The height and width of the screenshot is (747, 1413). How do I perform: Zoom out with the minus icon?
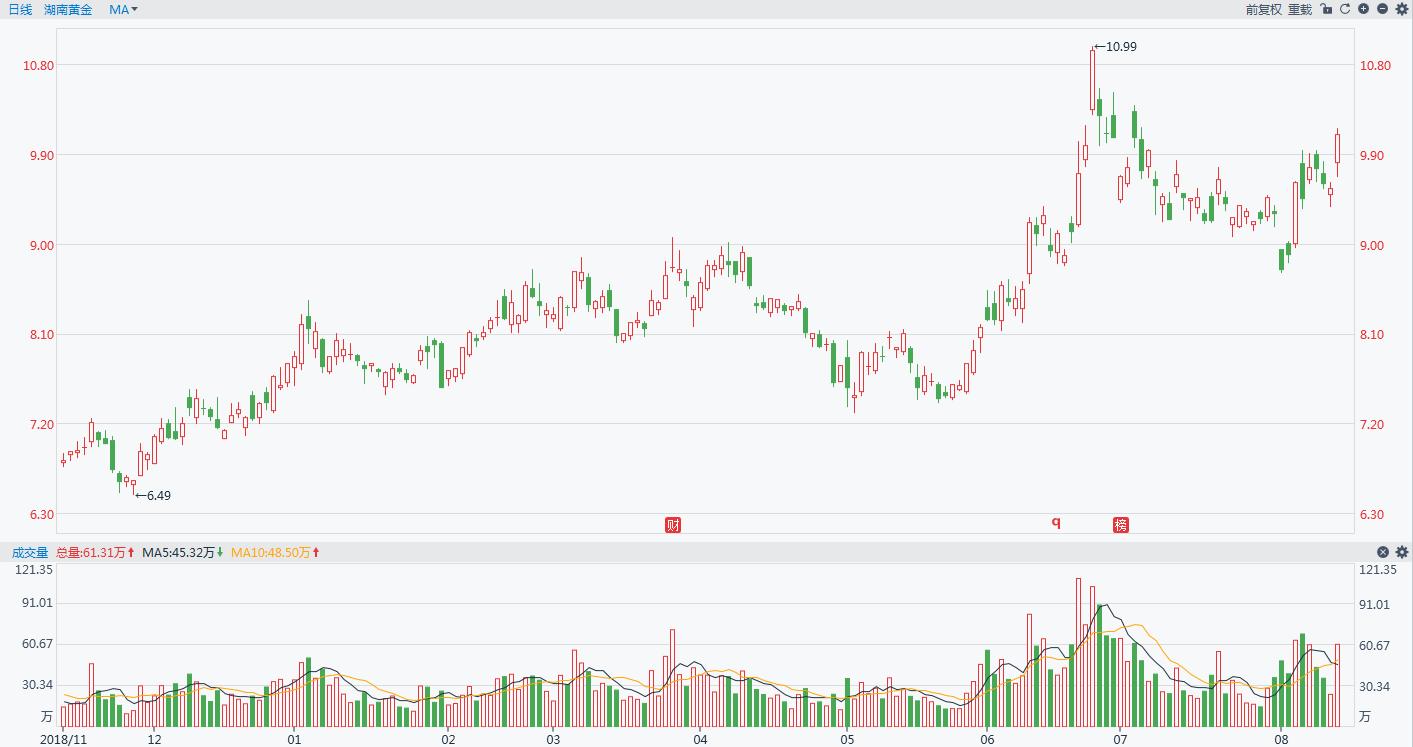pos(1383,9)
